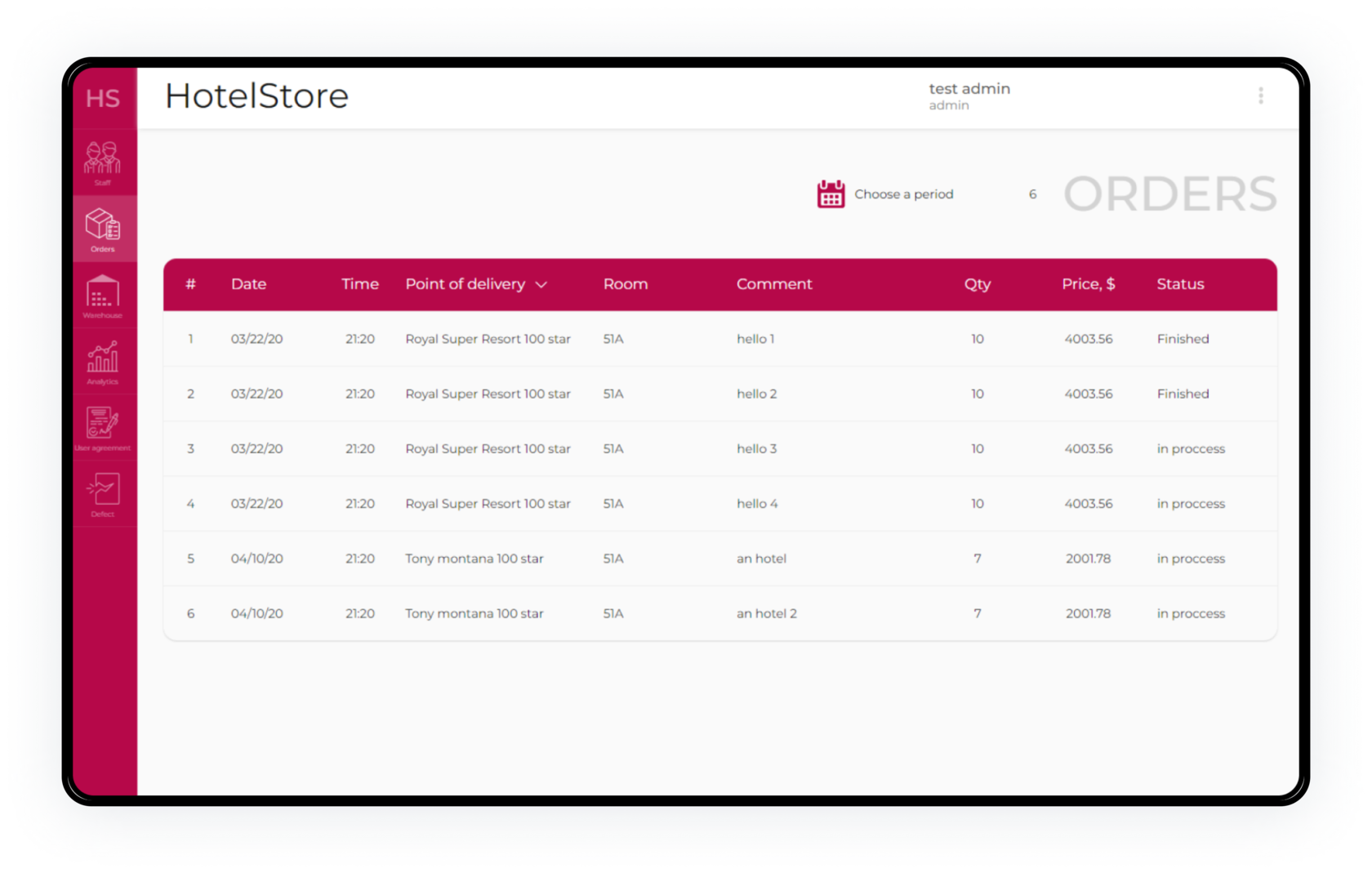Click the 'in proccess' status of order 3
The width and height of the screenshot is (1372, 873).
pos(1191,449)
